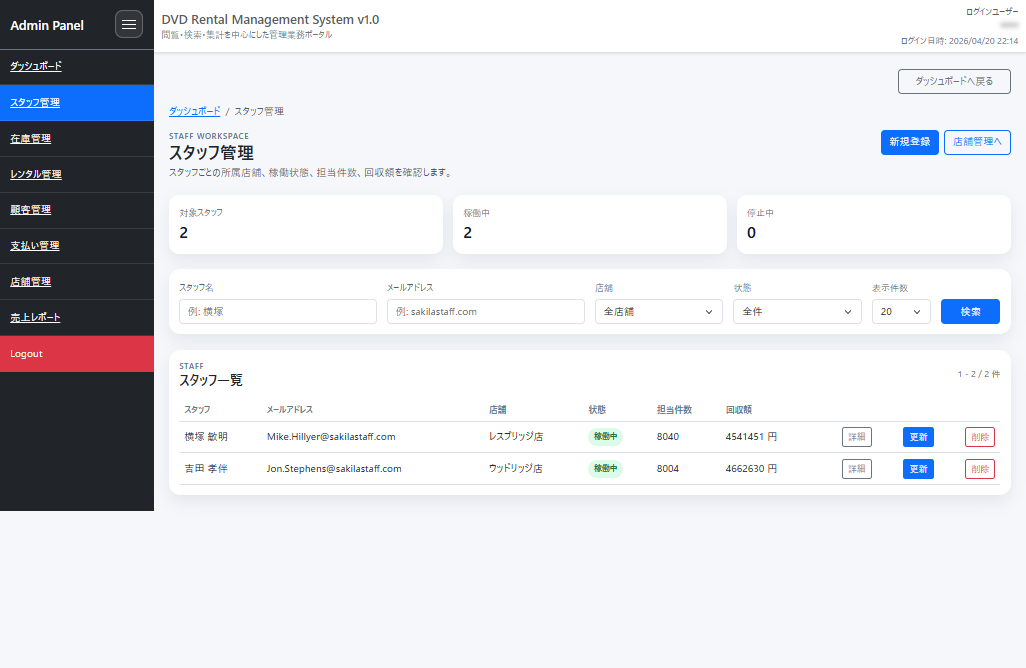Open the 状態 dropdown showing 全件

tap(797, 311)
